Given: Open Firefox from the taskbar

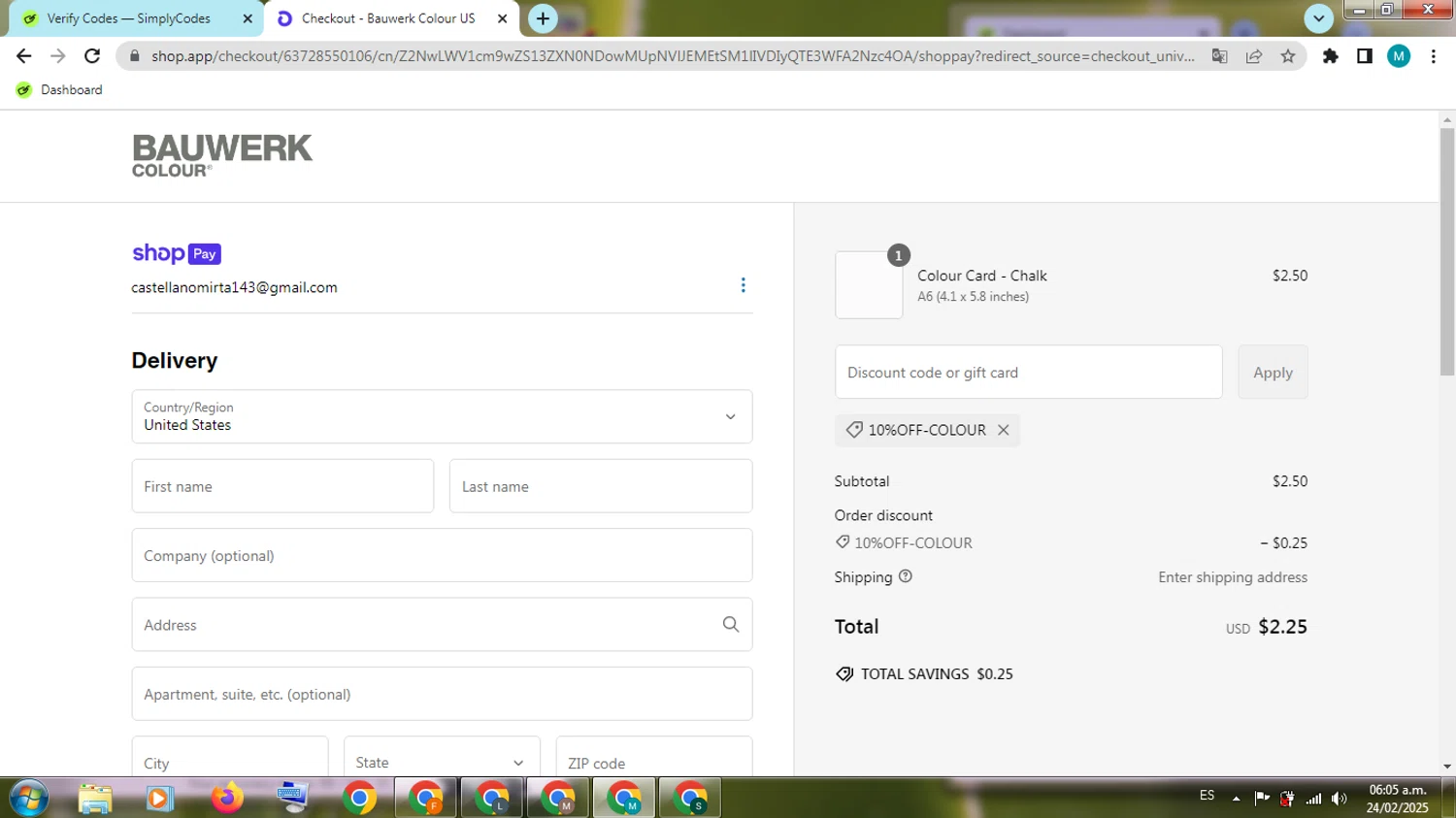Looking at the screenshot, I should tap(227, 798).
